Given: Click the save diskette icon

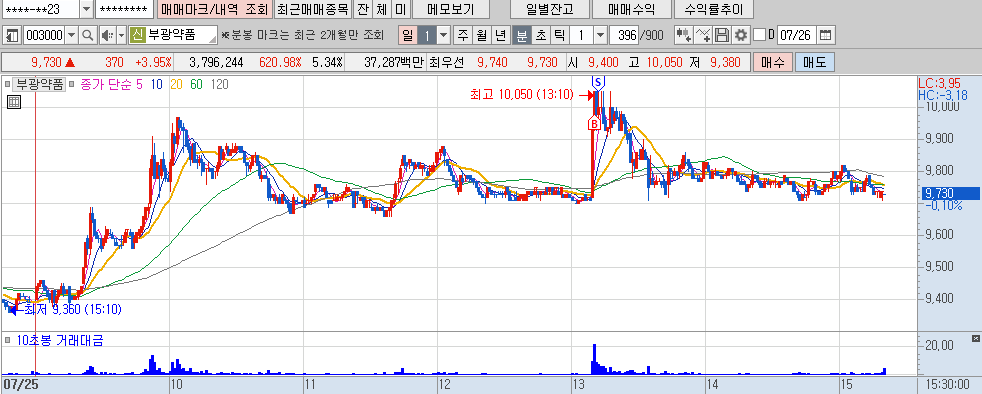Looking at the screenshot, I should [x=722, y=35].
